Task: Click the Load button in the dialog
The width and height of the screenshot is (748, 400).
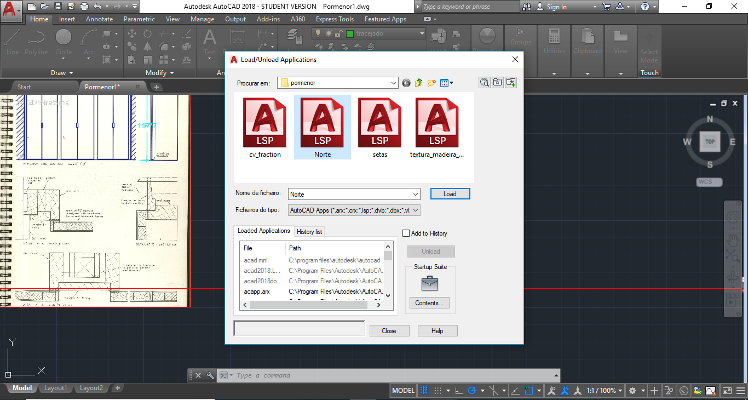Action: tap(450, 194)
